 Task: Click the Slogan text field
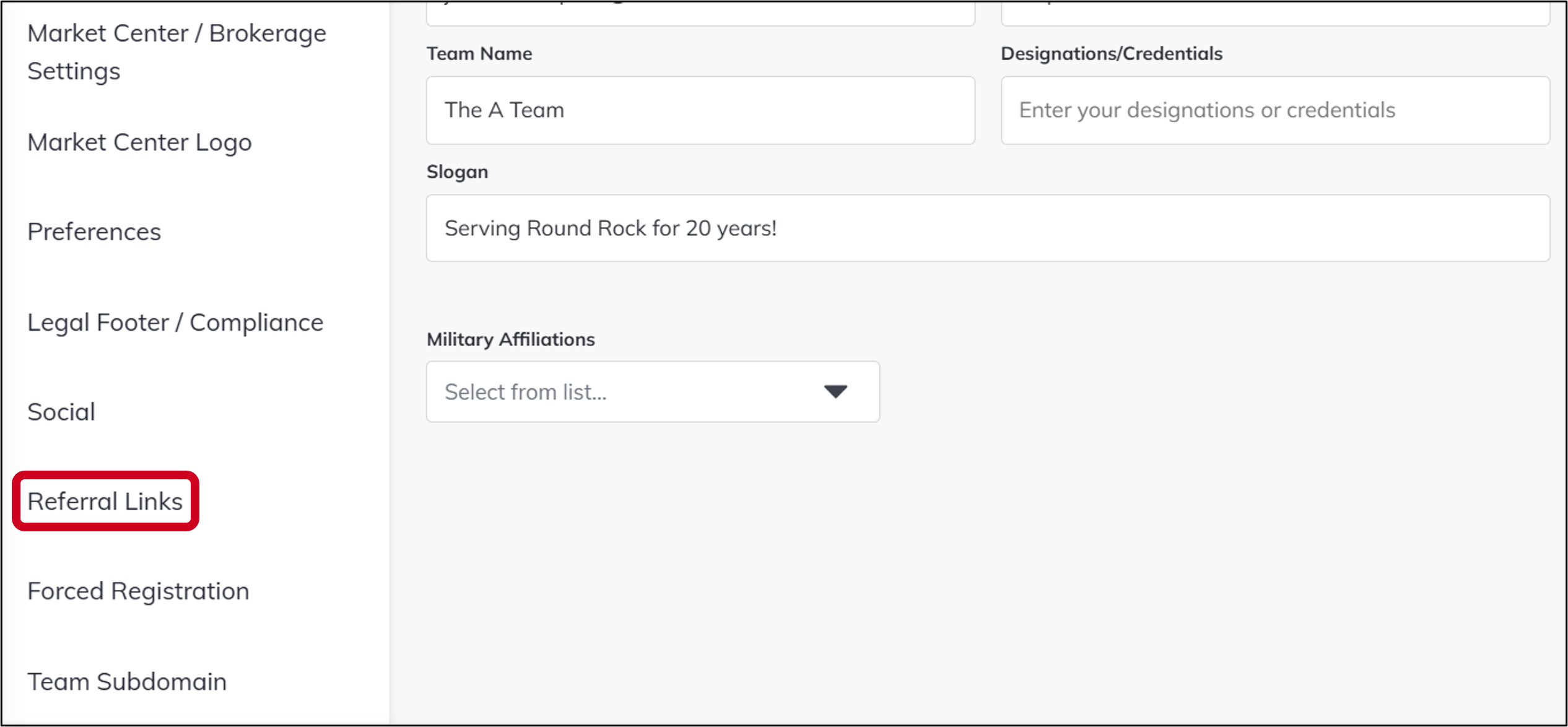[988, 228]
